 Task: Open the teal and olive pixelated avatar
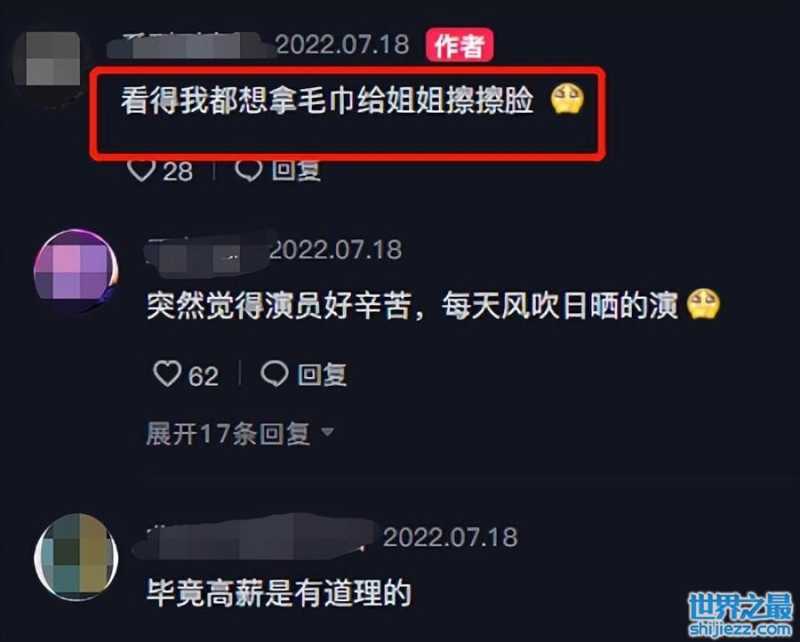click(77, 556)
